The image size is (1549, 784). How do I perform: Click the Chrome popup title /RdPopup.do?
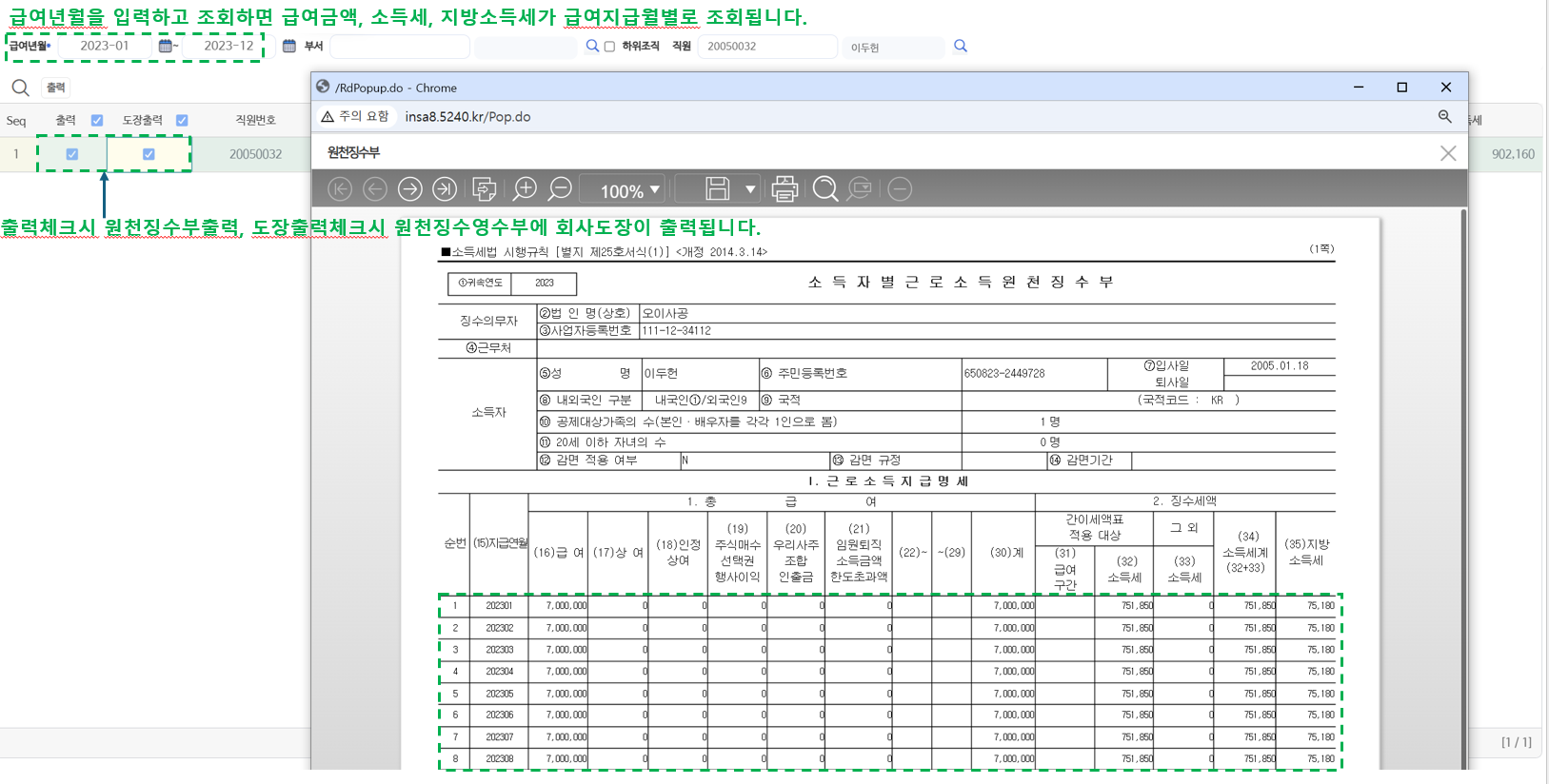pos(396,88)
